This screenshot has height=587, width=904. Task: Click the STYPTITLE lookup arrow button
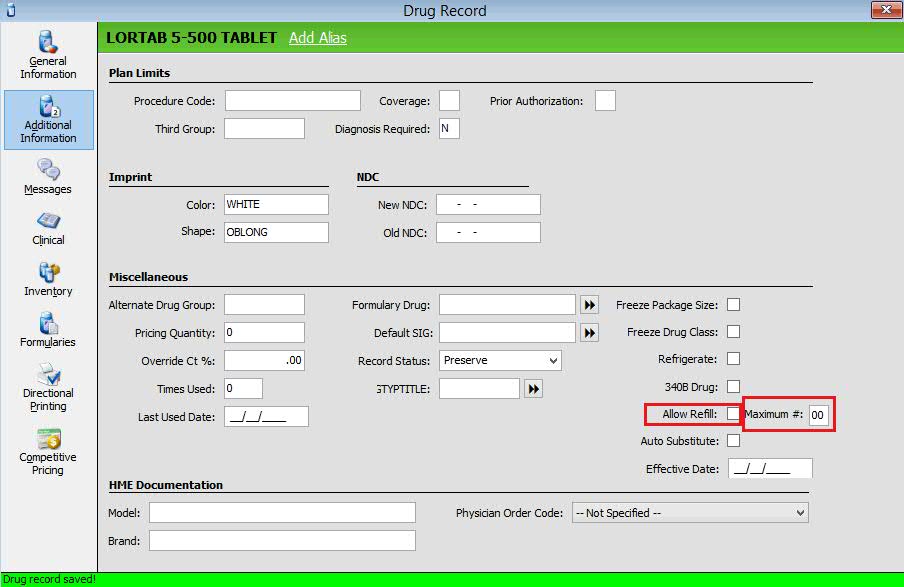tap(534, 389)
